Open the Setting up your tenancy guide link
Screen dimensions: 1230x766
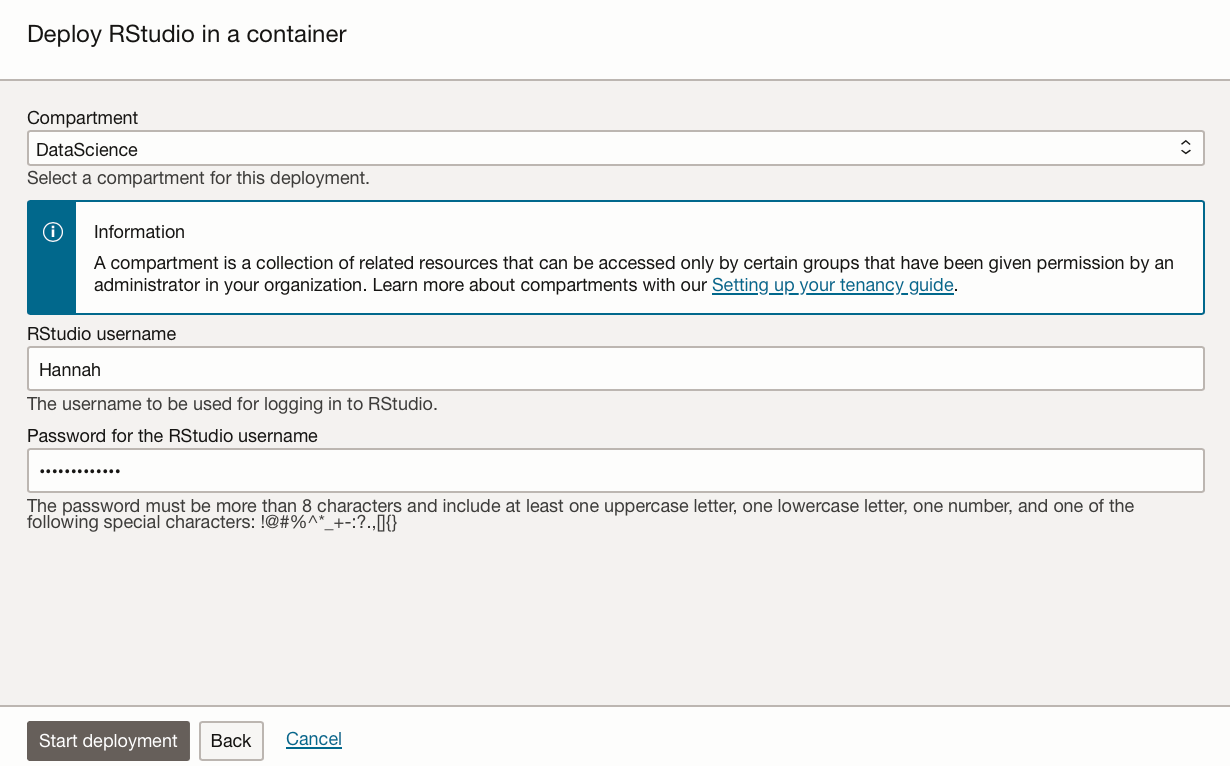832,285
